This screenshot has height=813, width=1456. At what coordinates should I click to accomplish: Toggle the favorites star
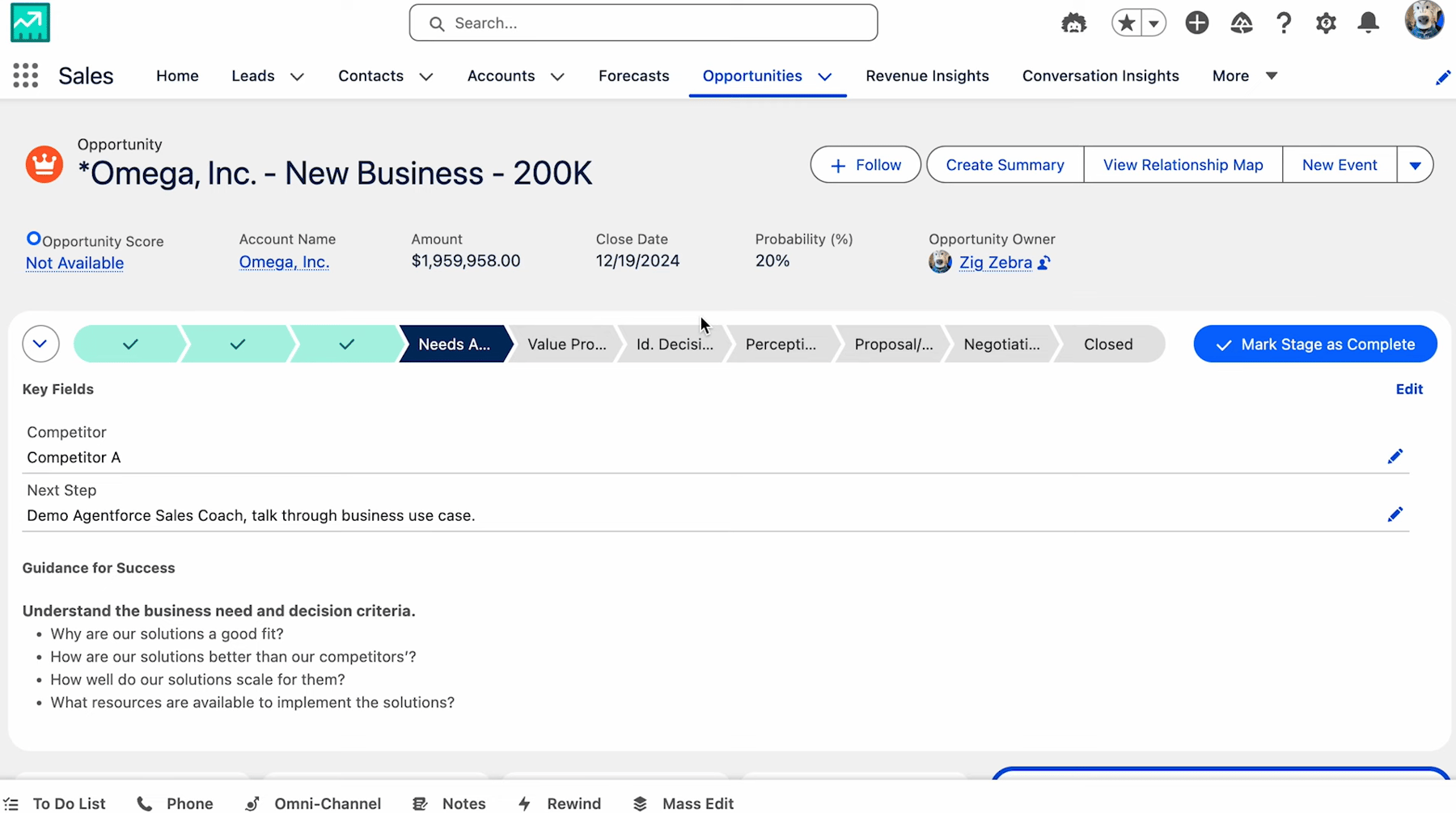click(x=1126, y=23)
